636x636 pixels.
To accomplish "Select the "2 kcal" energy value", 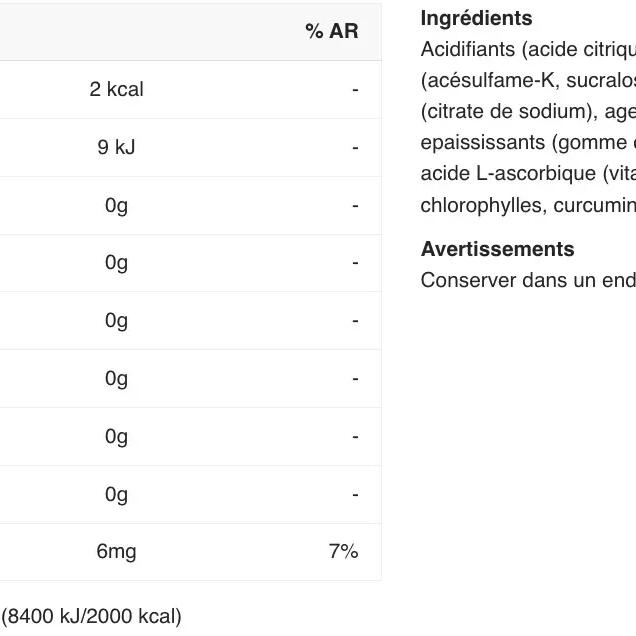I will pos(116,90).
